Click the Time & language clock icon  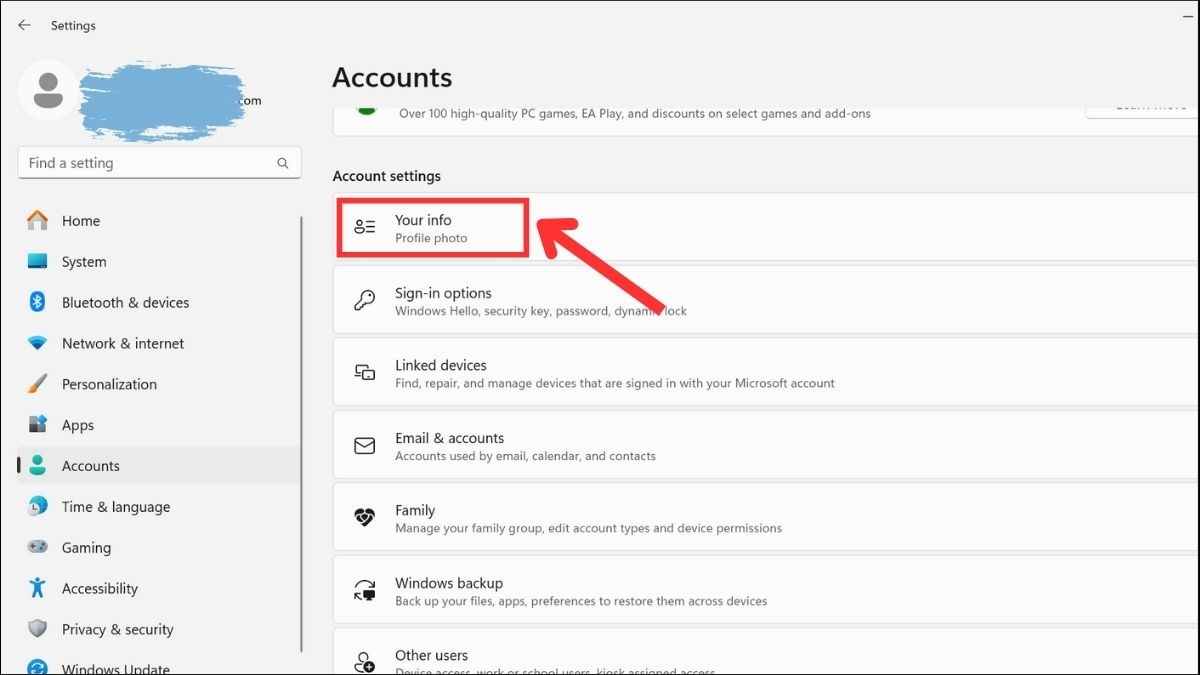point(37,507)
